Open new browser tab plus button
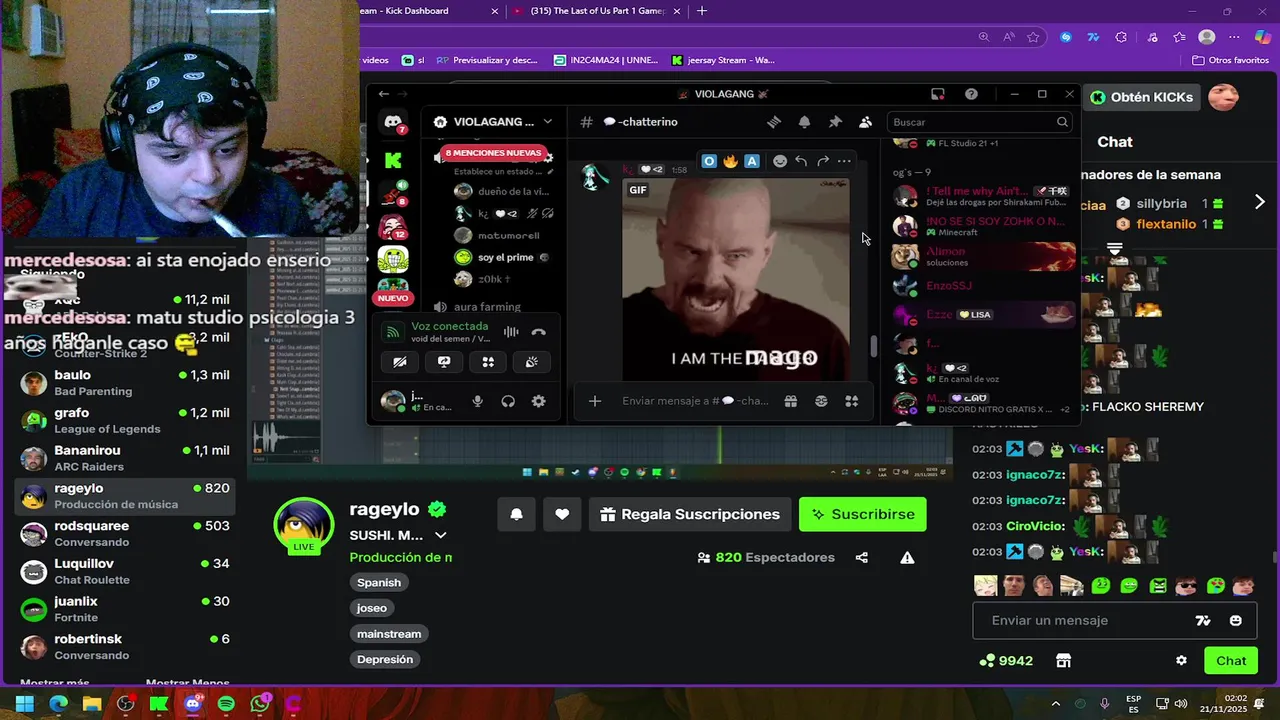The image size is (1280, 720). [x=702, y=11]
